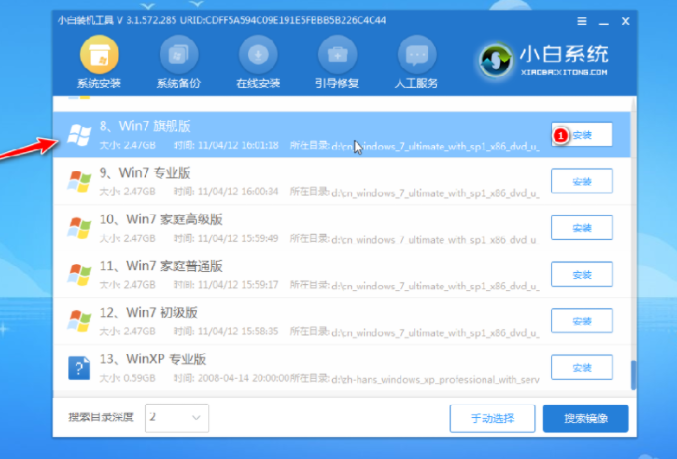This screenshot has height=459, width=677.
Task: Open the 在线安装 download icon
Action: pyautogui.click(x=258, y=55)
